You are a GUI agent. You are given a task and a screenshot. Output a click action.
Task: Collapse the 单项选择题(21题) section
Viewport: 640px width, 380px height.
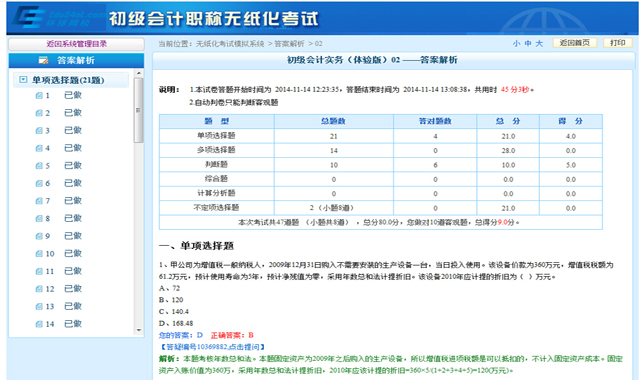click(23, 80)
